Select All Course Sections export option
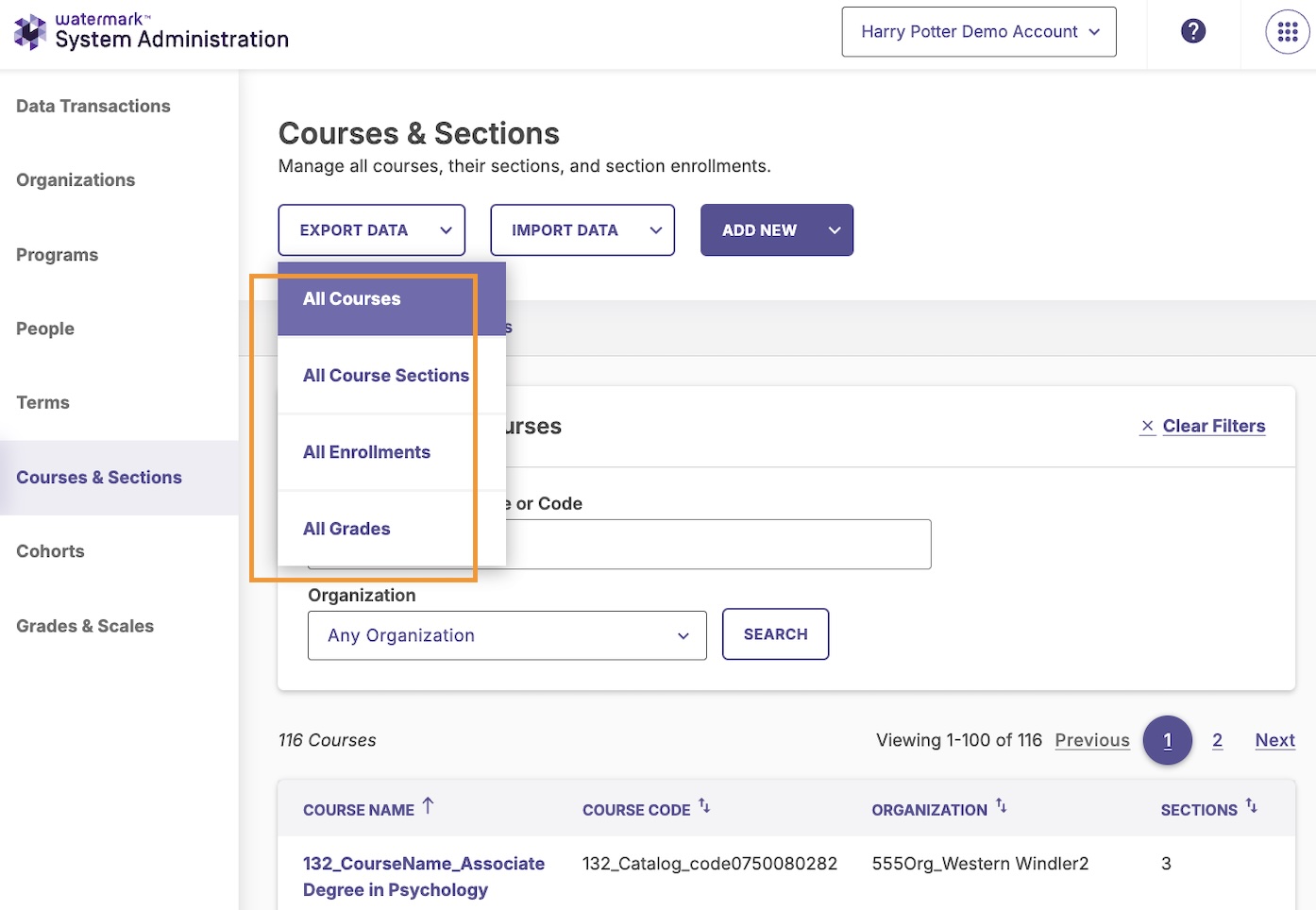The width and height of the screenshot is (1316, 910). click(x=392, y=376)
